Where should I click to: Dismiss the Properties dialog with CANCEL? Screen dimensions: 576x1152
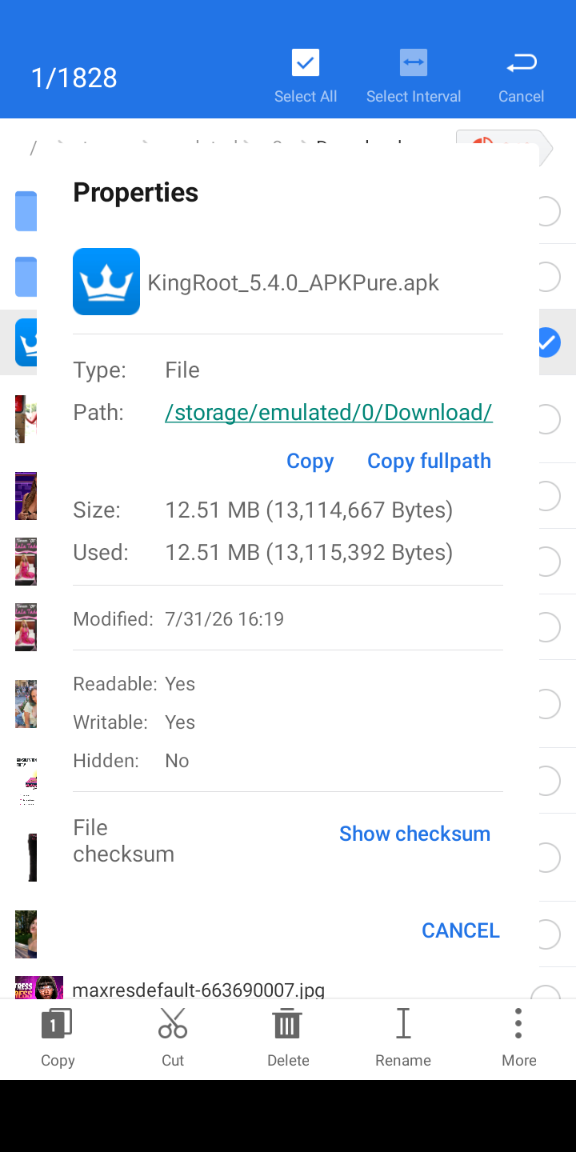[x=461, y=931]
